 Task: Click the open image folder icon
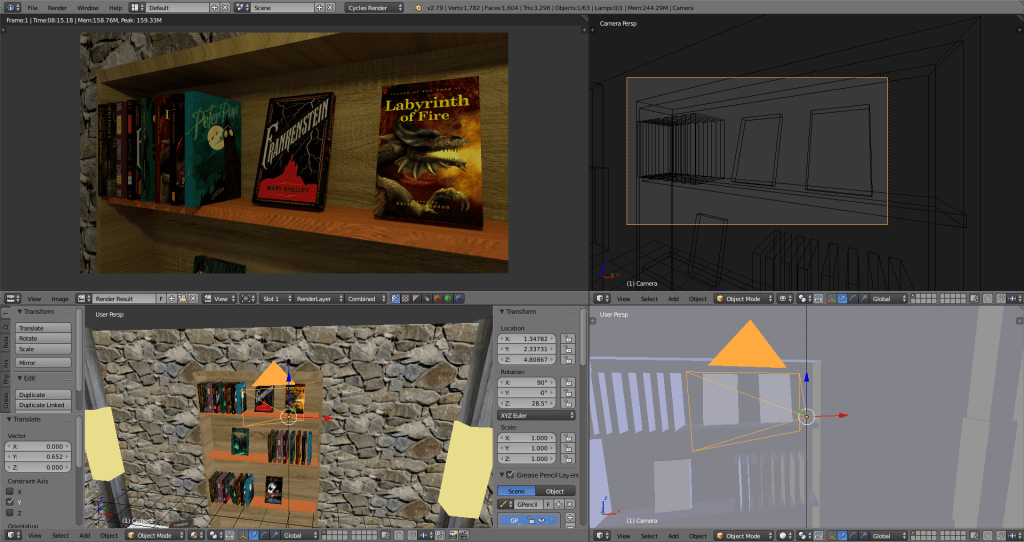[182, 298]
